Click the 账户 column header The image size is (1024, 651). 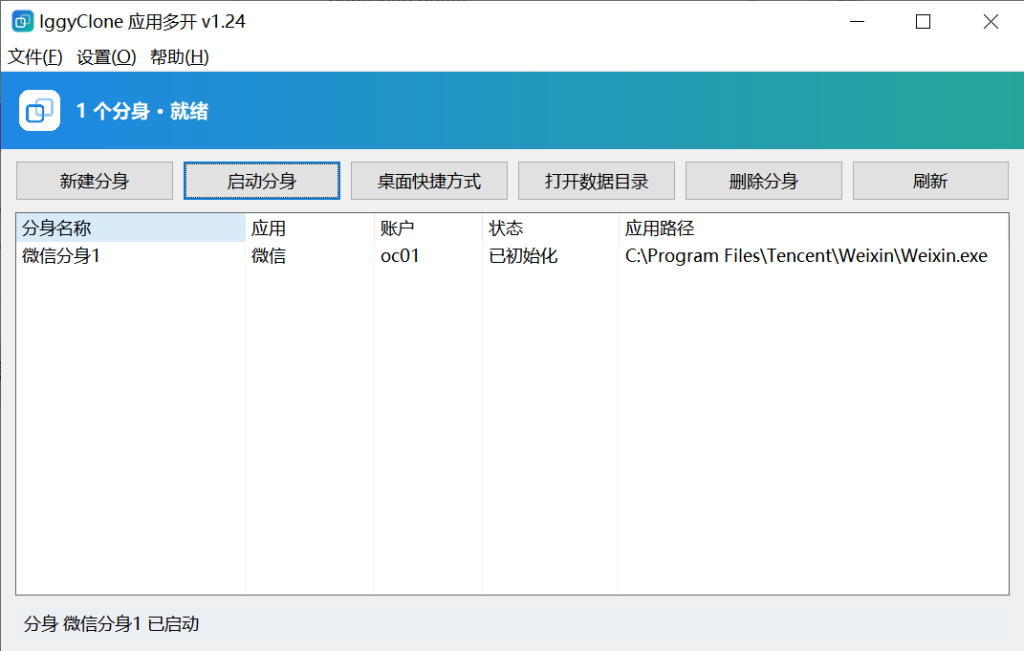(x=428, y=228)
